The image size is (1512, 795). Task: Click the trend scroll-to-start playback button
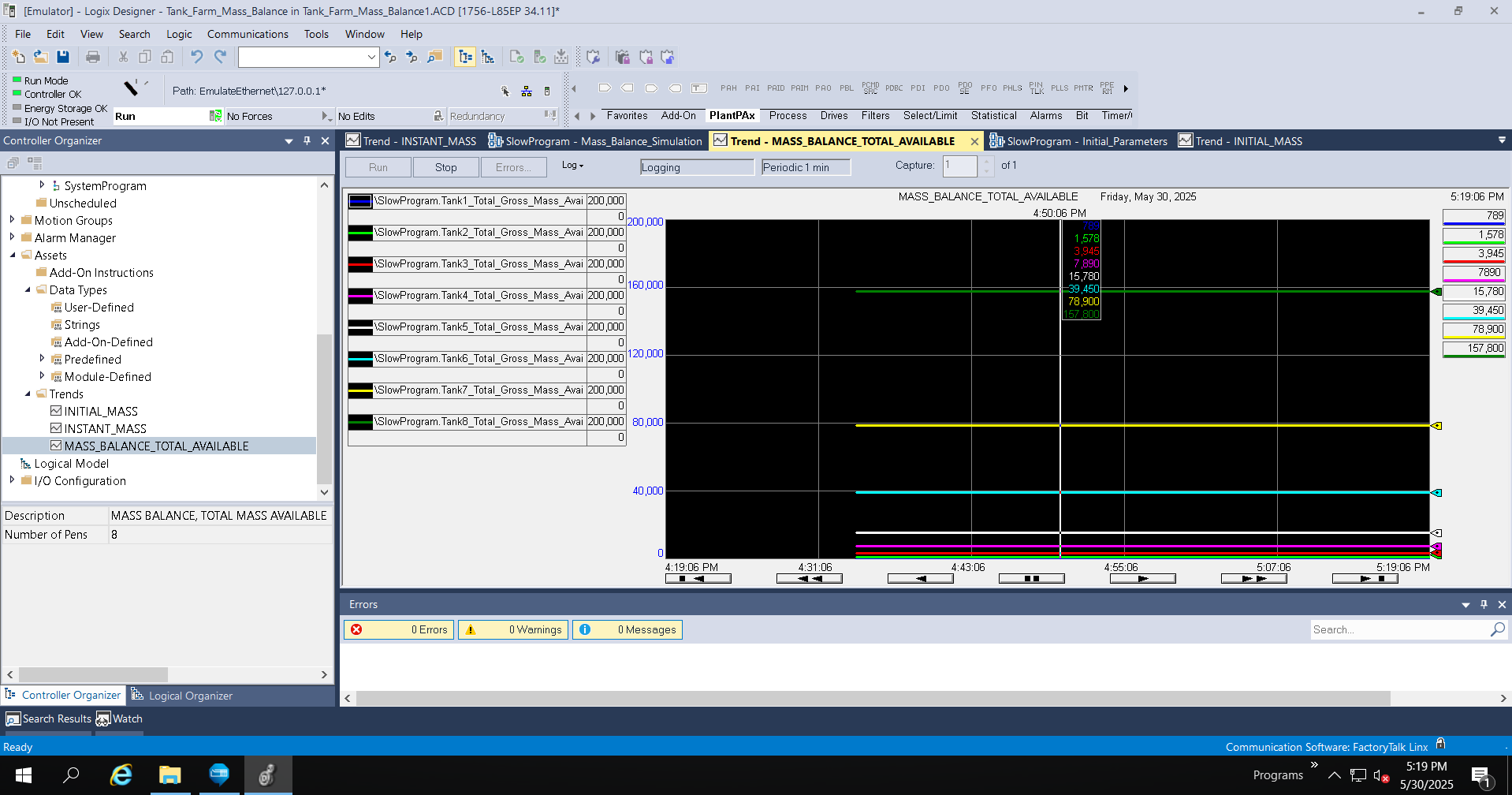coord(698,578)
